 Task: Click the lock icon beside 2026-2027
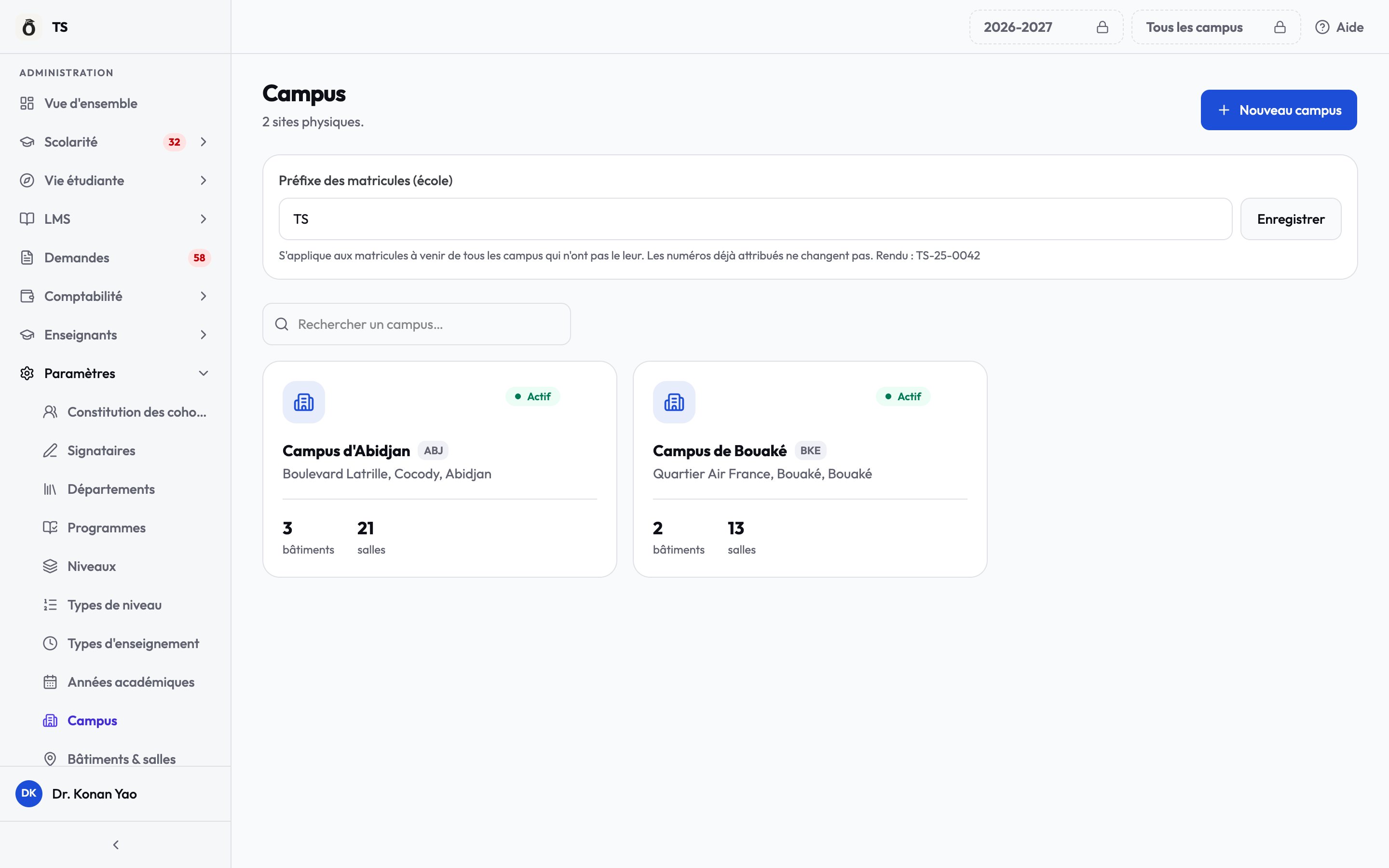pos(1102,27)
